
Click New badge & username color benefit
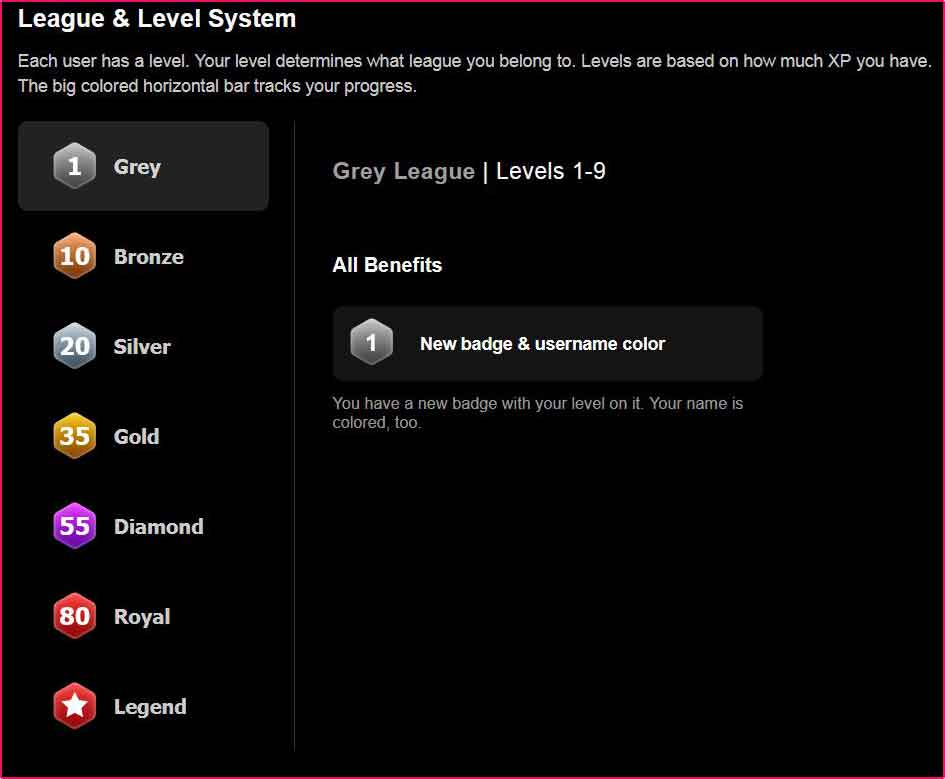tap(547, 343)
